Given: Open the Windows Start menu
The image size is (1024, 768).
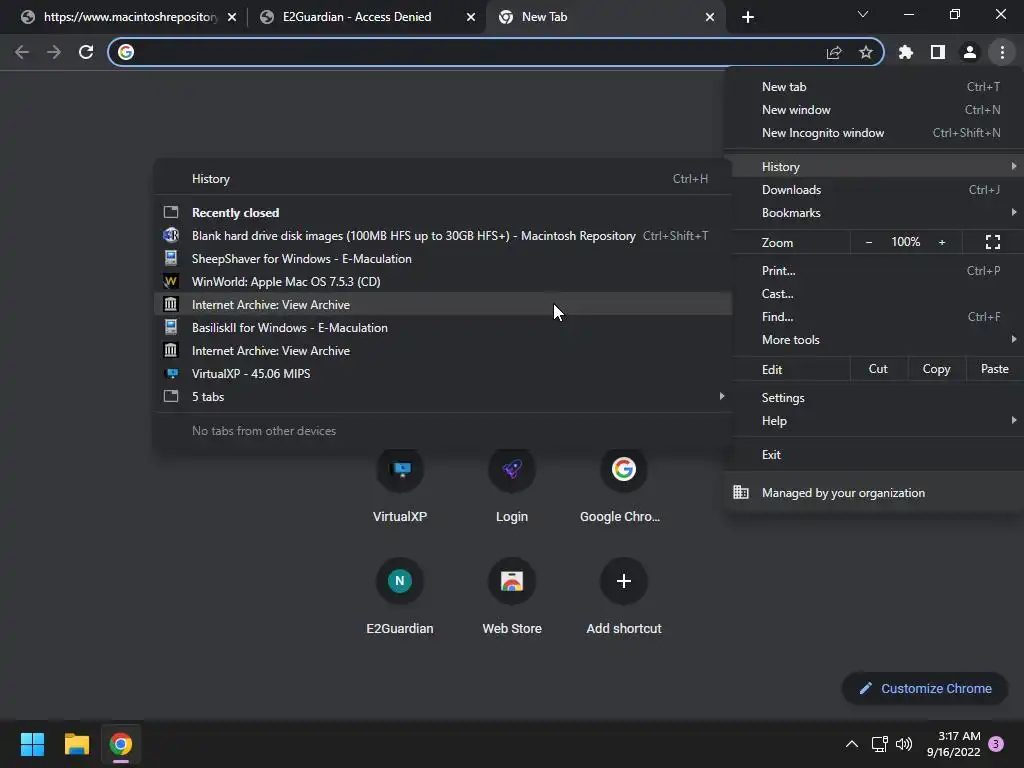Looking at the screenshot, I should pos(32,744).
